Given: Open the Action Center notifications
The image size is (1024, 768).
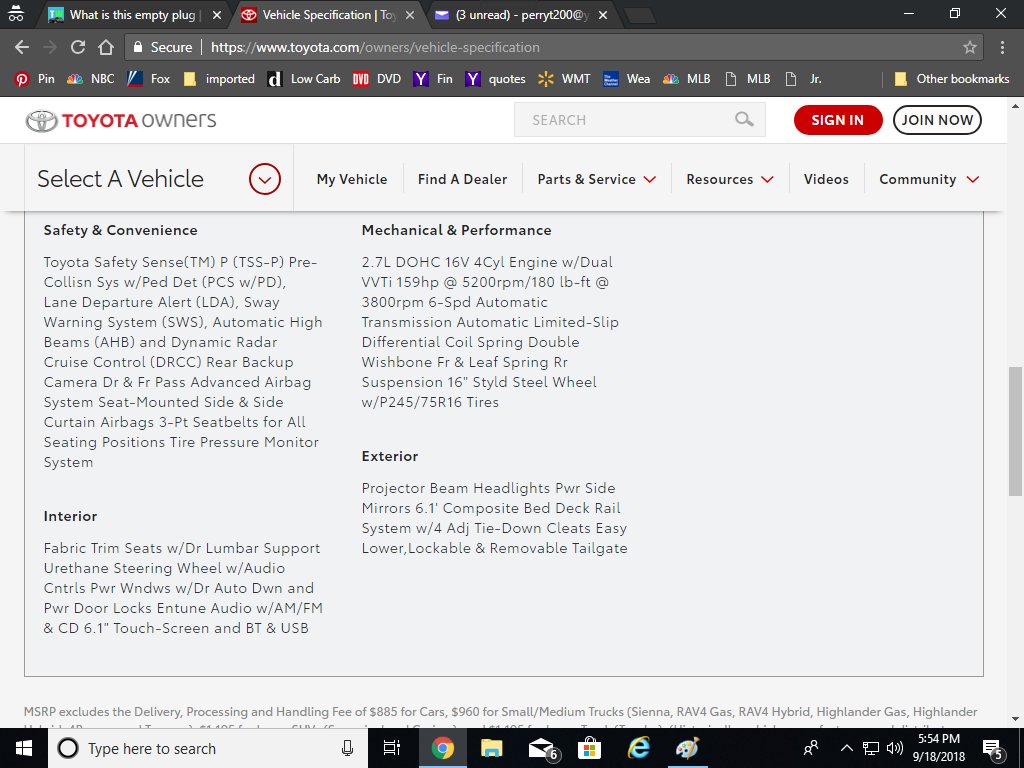Looking at the screenshot, I should (x=992, y=748).
